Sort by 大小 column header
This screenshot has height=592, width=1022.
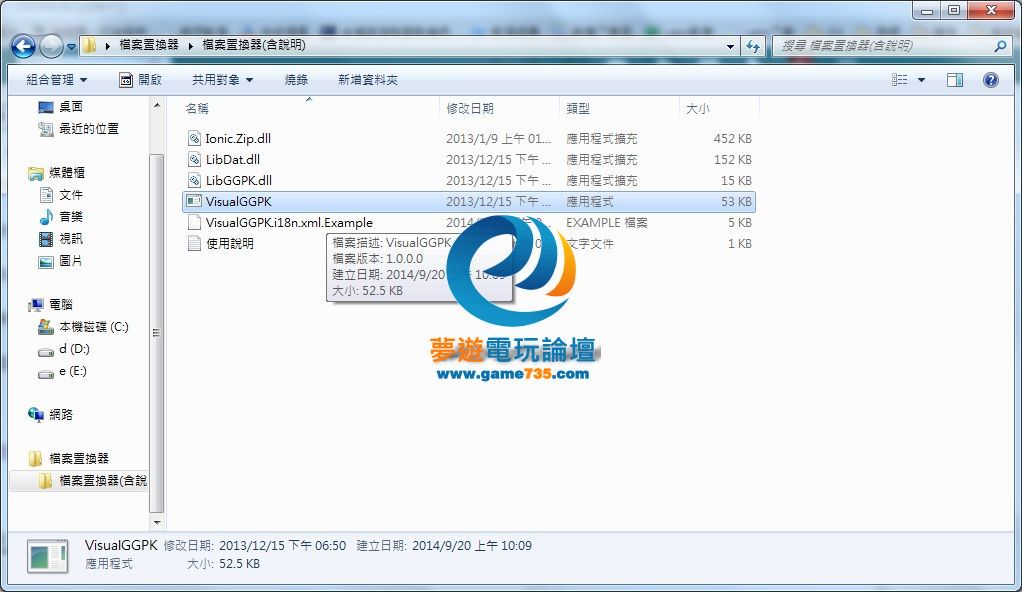coord(697,108)
